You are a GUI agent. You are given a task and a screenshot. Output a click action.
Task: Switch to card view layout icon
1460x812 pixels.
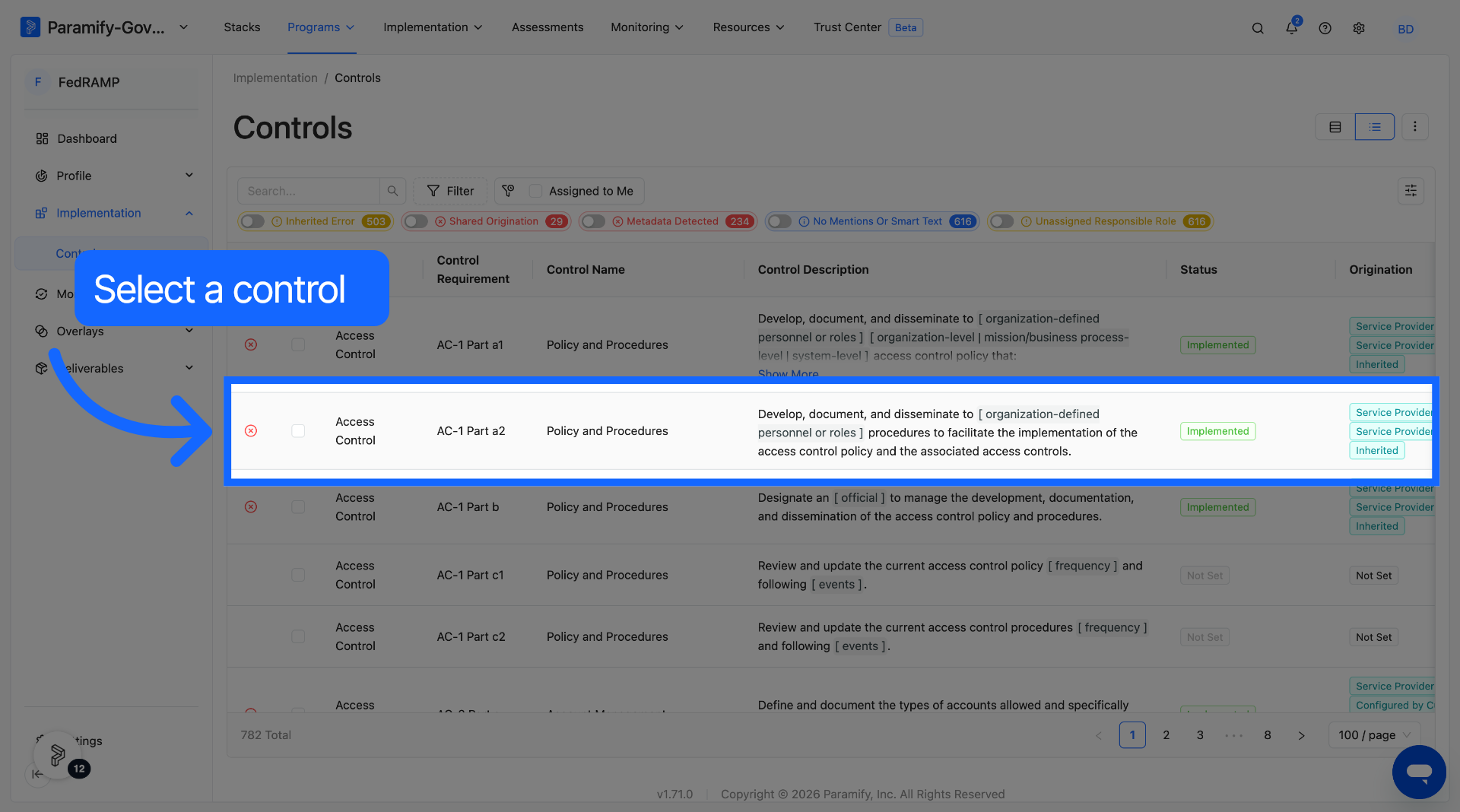(x=1335, y=127)
